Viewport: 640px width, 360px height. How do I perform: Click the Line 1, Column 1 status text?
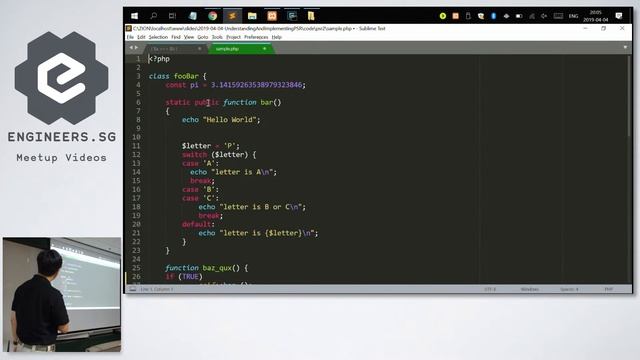point(157,289)
